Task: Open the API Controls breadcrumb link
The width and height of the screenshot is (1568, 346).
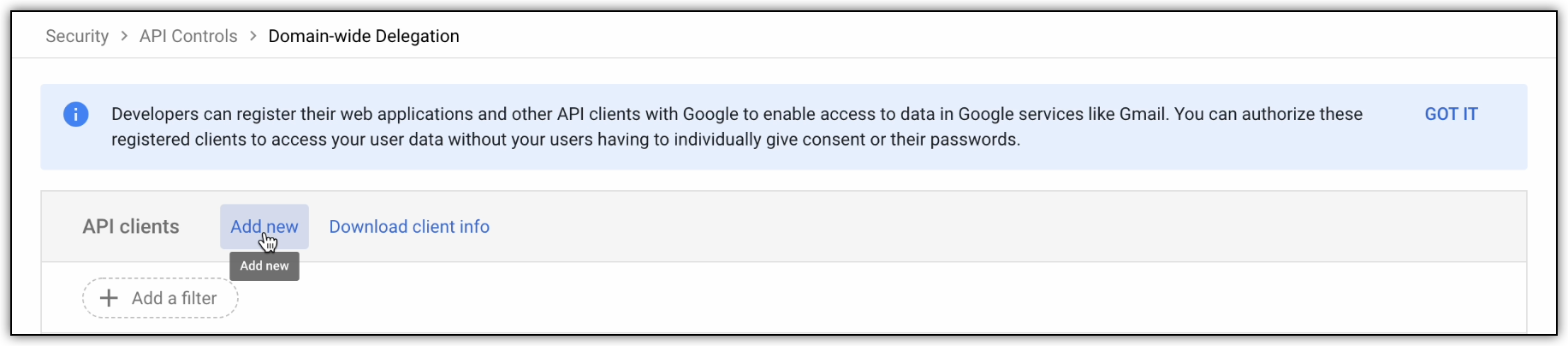Action: pyautogui.click(x=188, y=36)
